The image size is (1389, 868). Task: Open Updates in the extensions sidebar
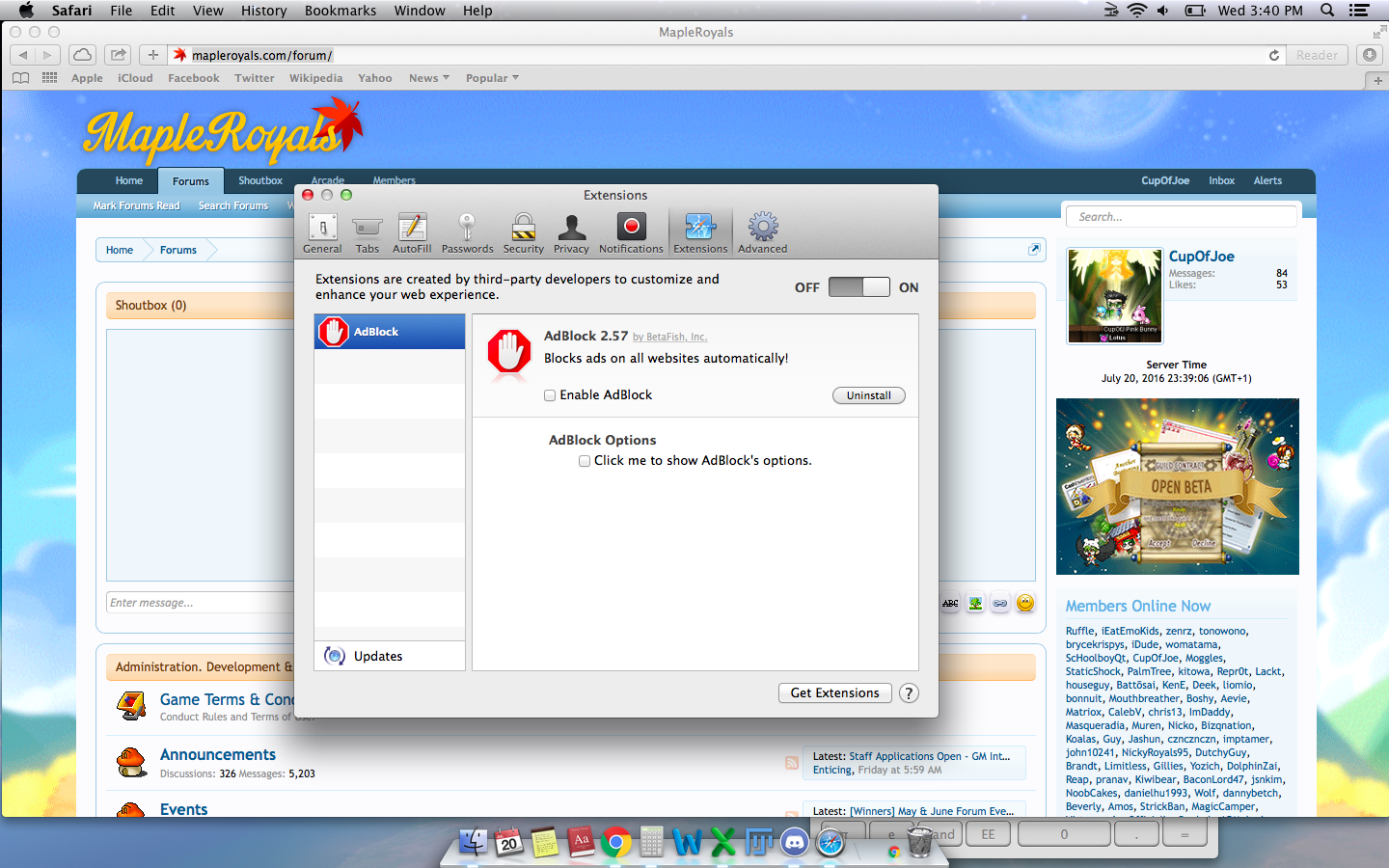pyautogui.click(x=390, y=656)
